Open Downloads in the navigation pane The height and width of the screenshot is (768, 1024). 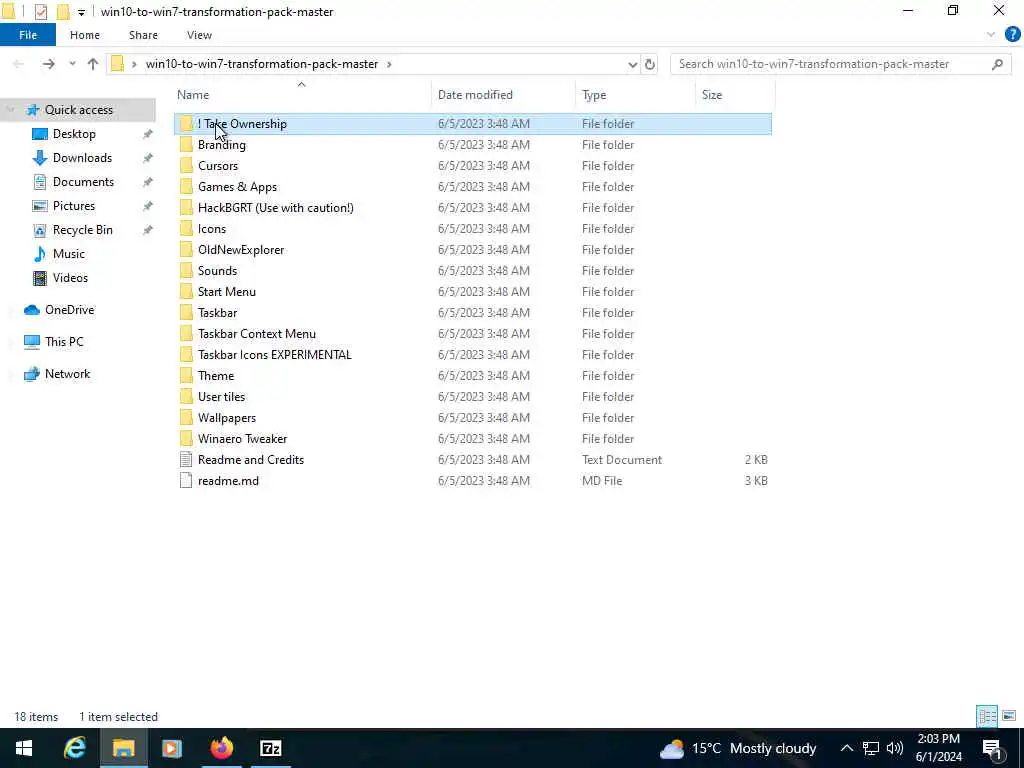click(x=82, y=158)
